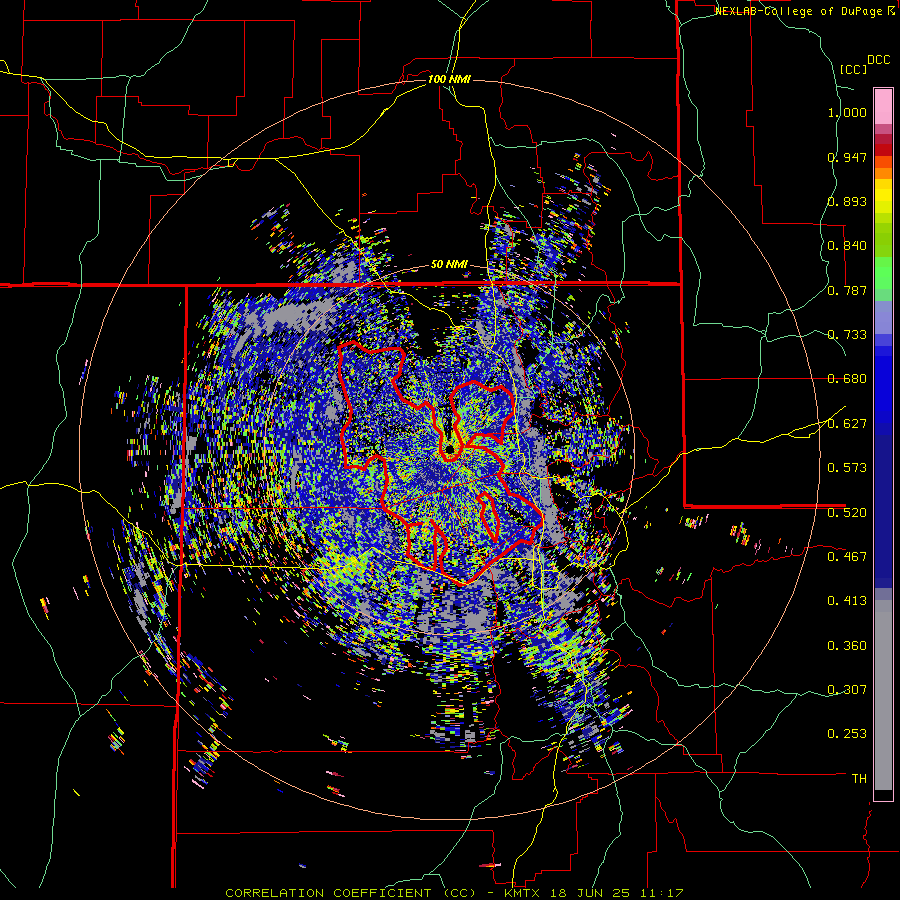Select the 0.360 scale value

pos(847,646)
